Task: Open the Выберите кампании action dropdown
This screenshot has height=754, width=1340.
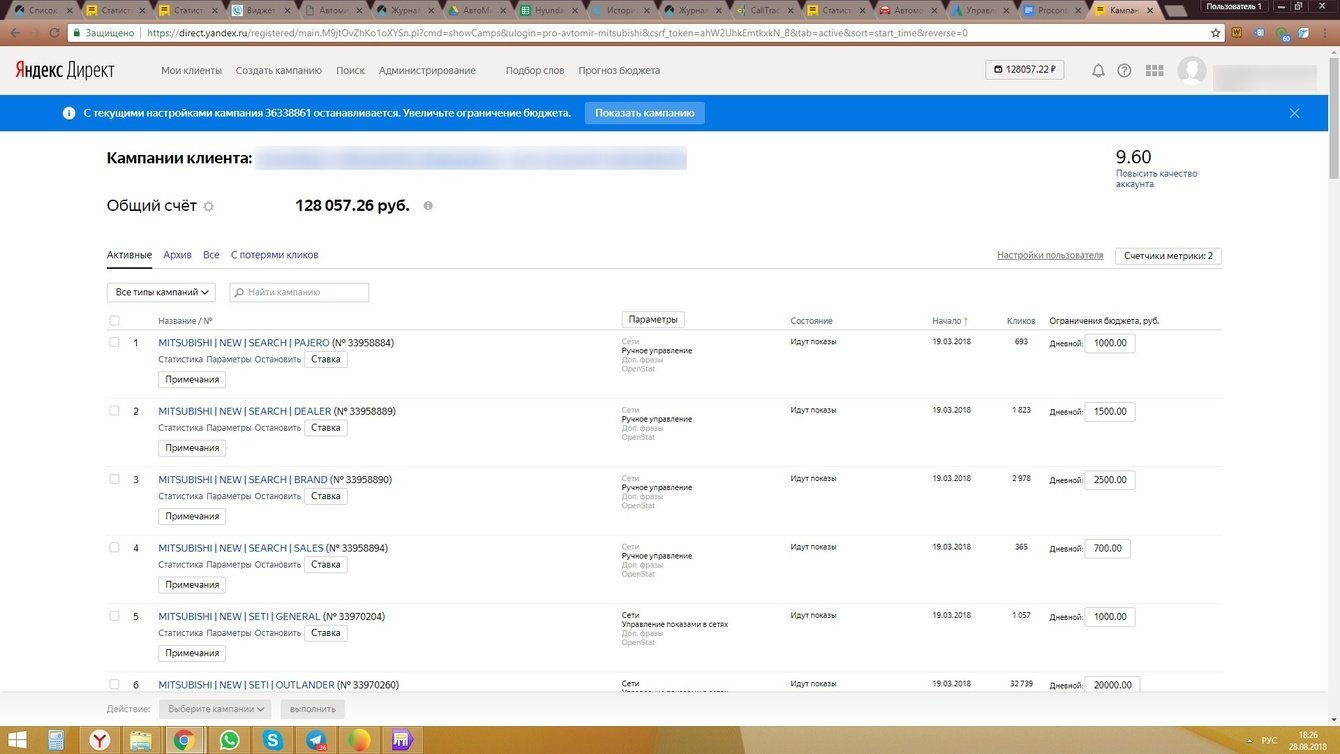Action: 215,709
